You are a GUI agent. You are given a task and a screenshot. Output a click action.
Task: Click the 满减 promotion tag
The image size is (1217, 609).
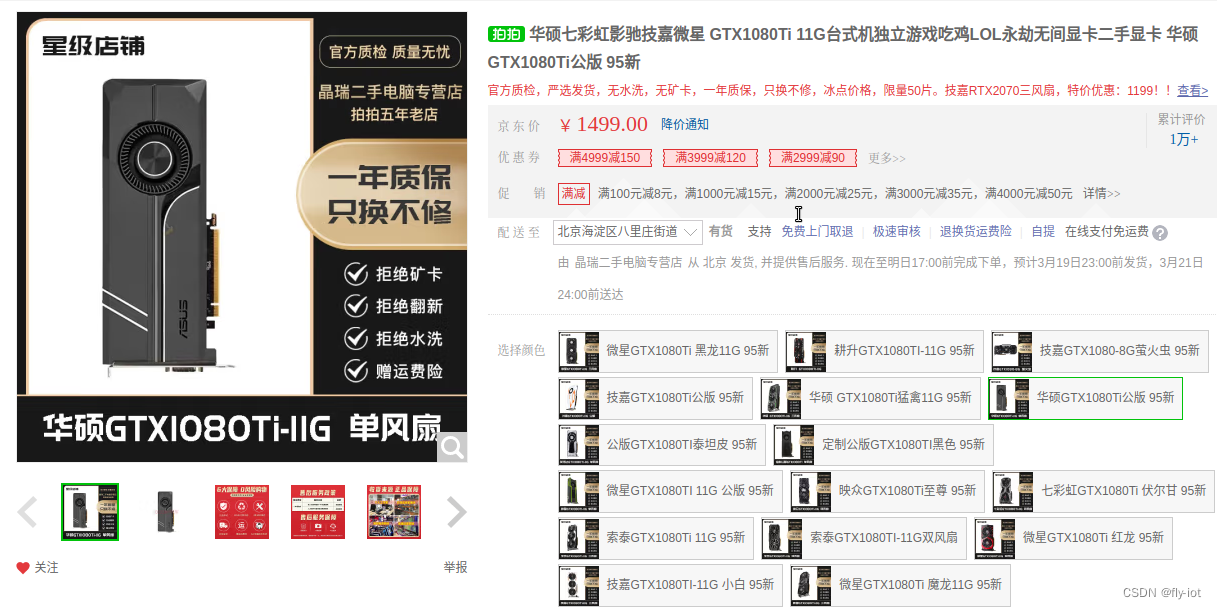pos(574,193)
